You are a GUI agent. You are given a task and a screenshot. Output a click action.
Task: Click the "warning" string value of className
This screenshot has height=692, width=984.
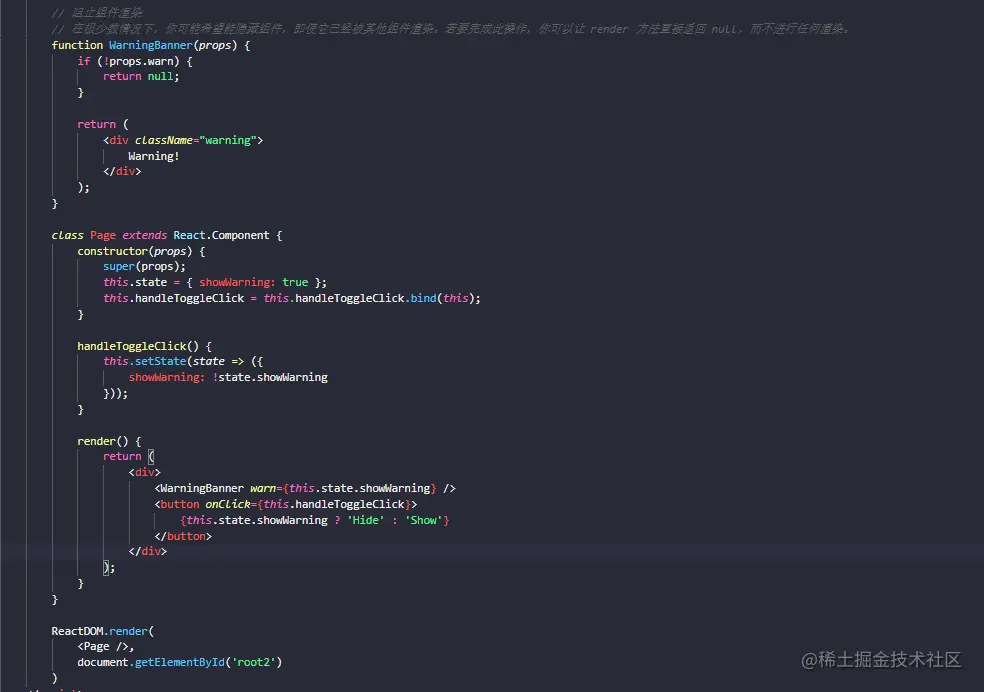228,140
